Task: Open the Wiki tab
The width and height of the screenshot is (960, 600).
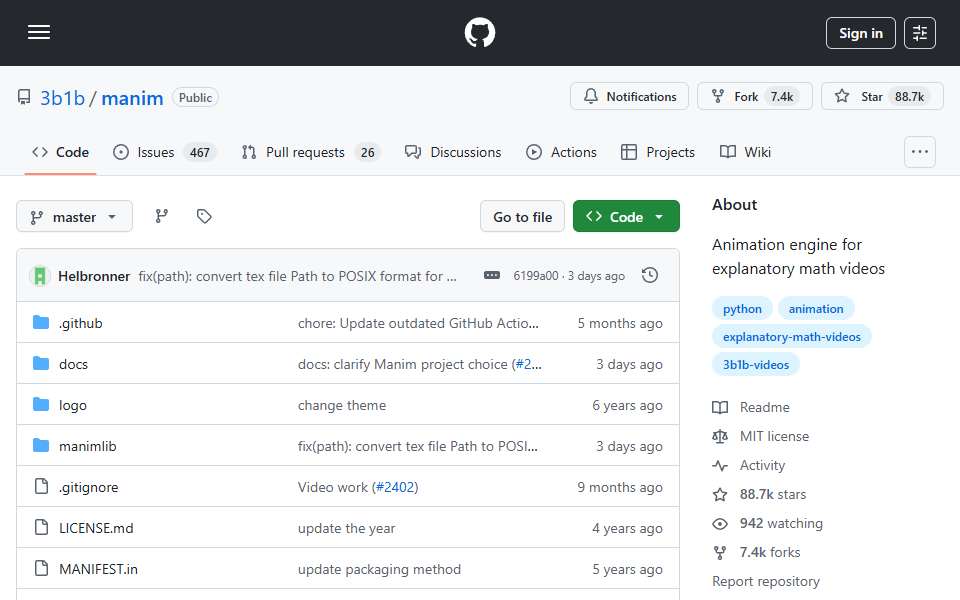Action: [745, 152]
